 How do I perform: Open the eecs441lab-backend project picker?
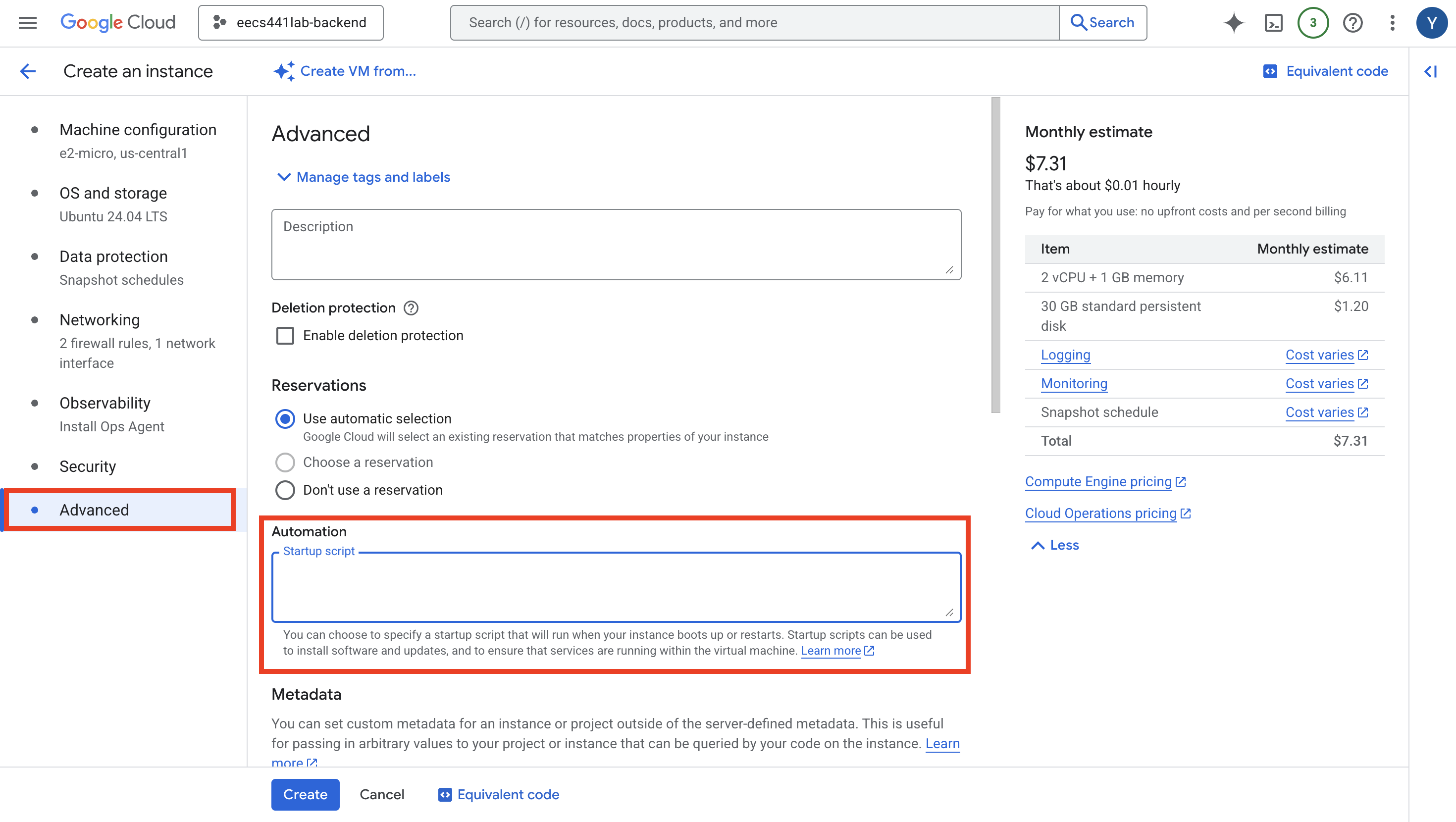pyautogui.click(x=291, y=23)
